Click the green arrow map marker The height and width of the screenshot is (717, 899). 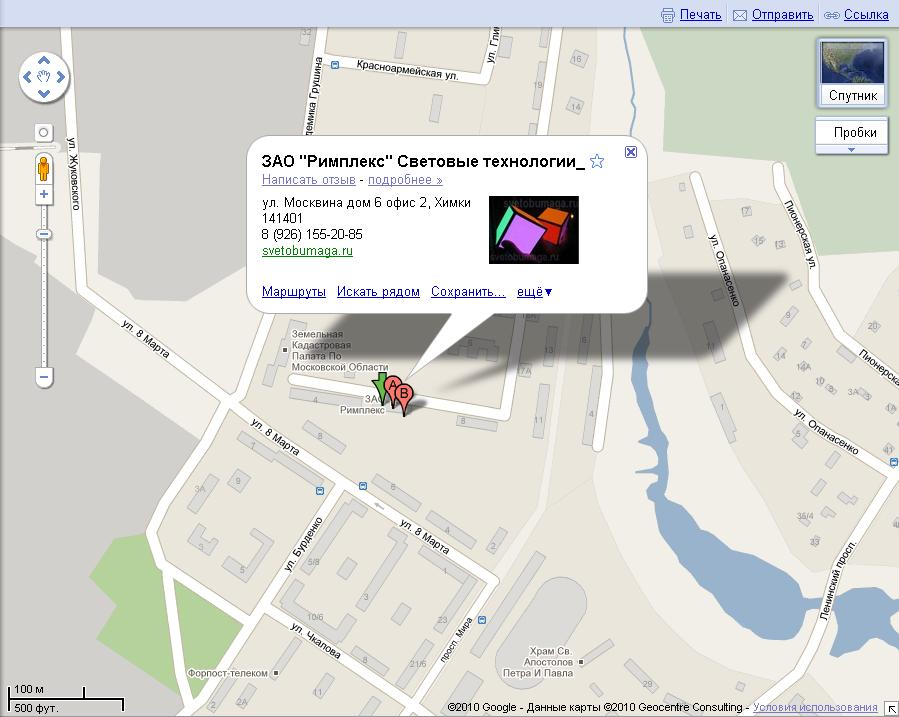pos(380,390)
